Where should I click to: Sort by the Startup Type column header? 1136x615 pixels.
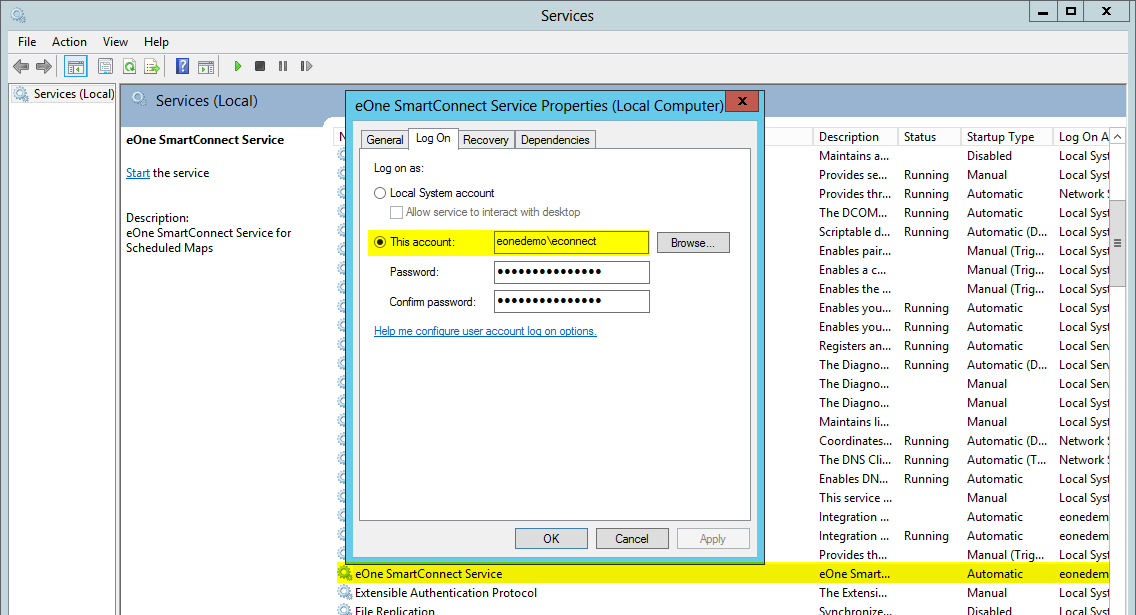pos(1007,137)
